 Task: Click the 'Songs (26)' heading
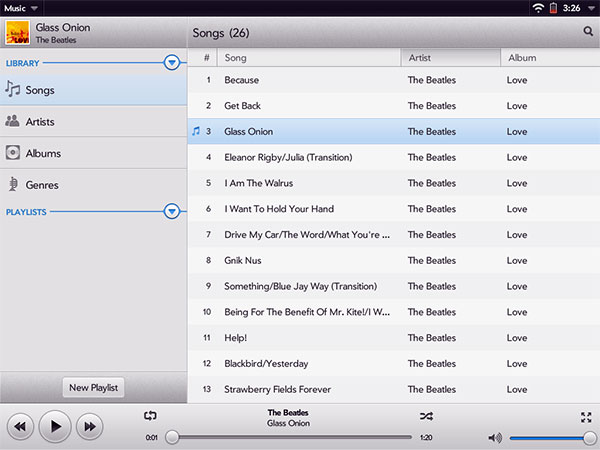(221, 33)
